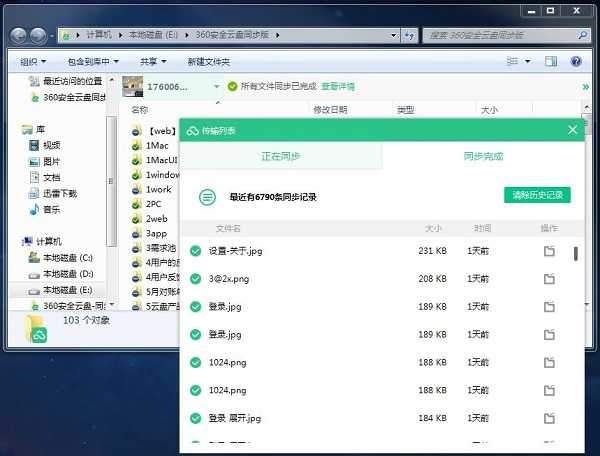The image size is (600, 456).
Task: Click the sync completed status check icon
Action: click(232, 86)
